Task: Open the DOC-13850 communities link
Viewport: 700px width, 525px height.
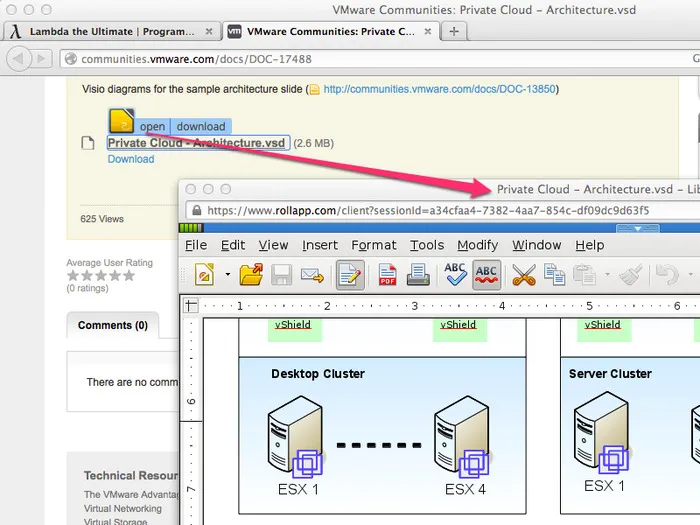Action: point(440,89)
